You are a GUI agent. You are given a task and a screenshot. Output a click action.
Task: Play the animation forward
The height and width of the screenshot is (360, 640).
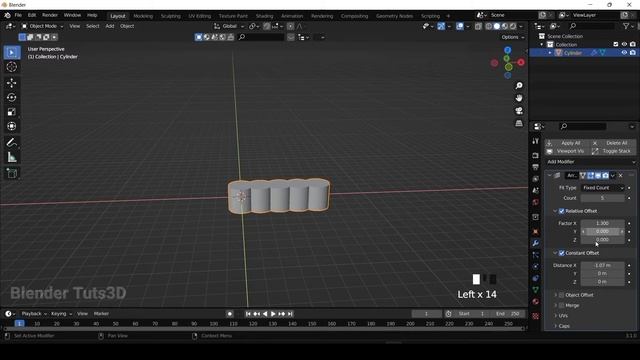(x=273, y=314)
